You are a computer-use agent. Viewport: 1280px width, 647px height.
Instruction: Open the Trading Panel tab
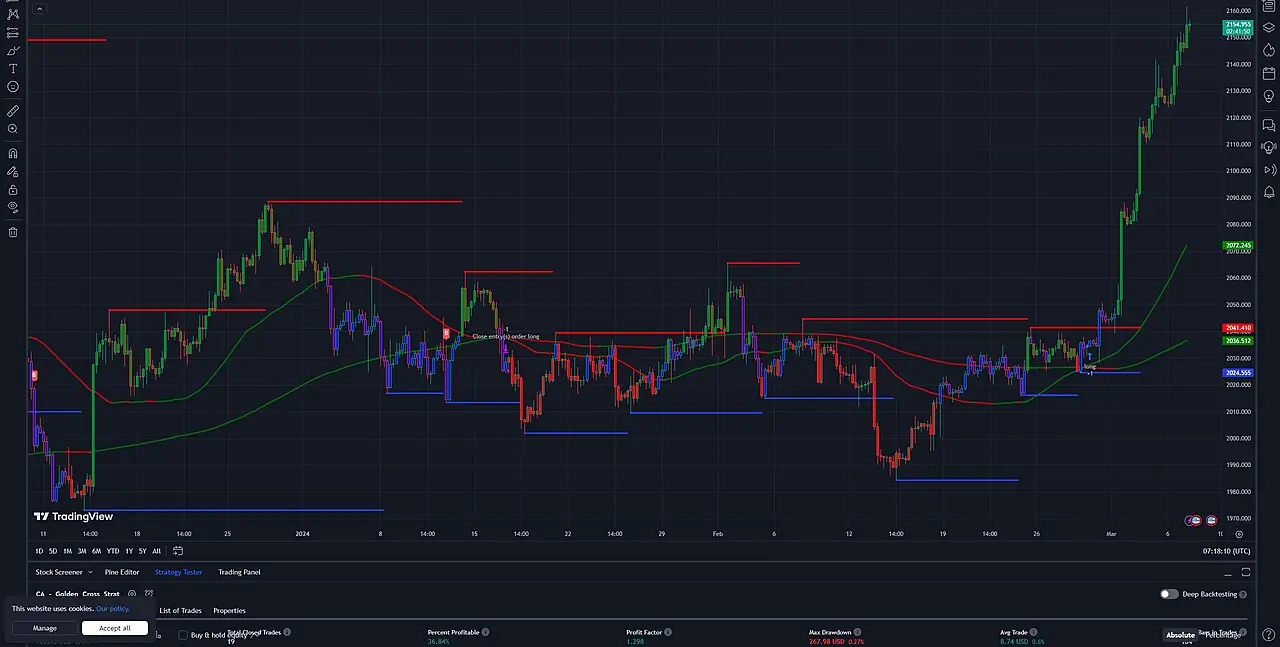point(239,572)
